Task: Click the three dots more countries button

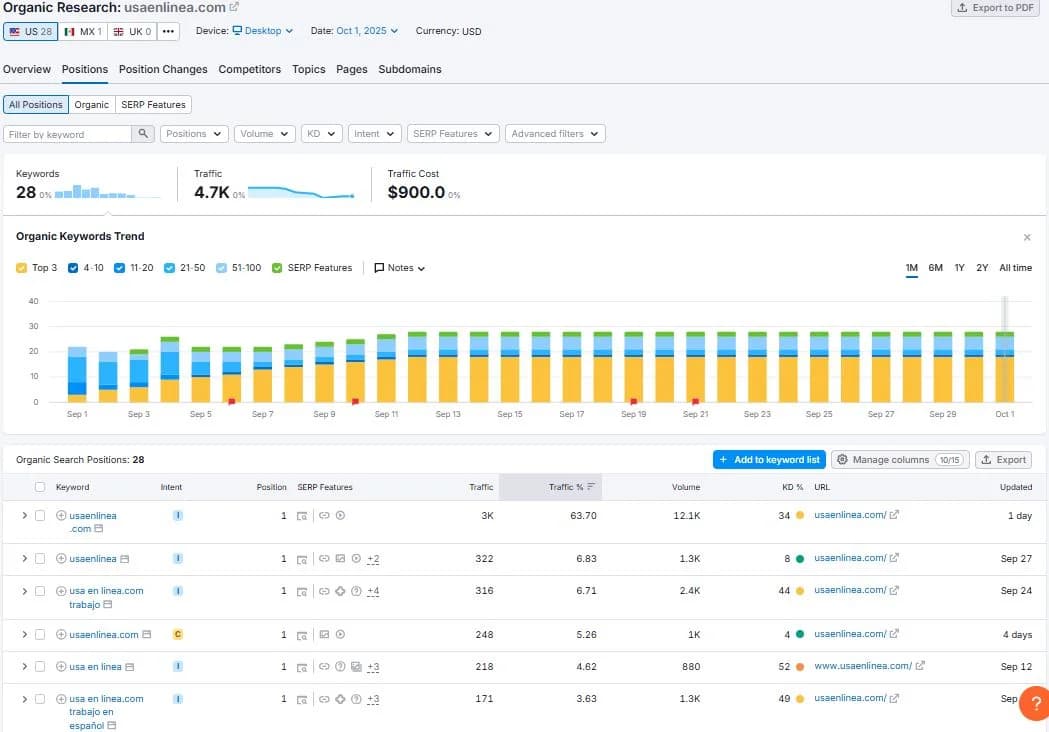Action: point(168,31)
